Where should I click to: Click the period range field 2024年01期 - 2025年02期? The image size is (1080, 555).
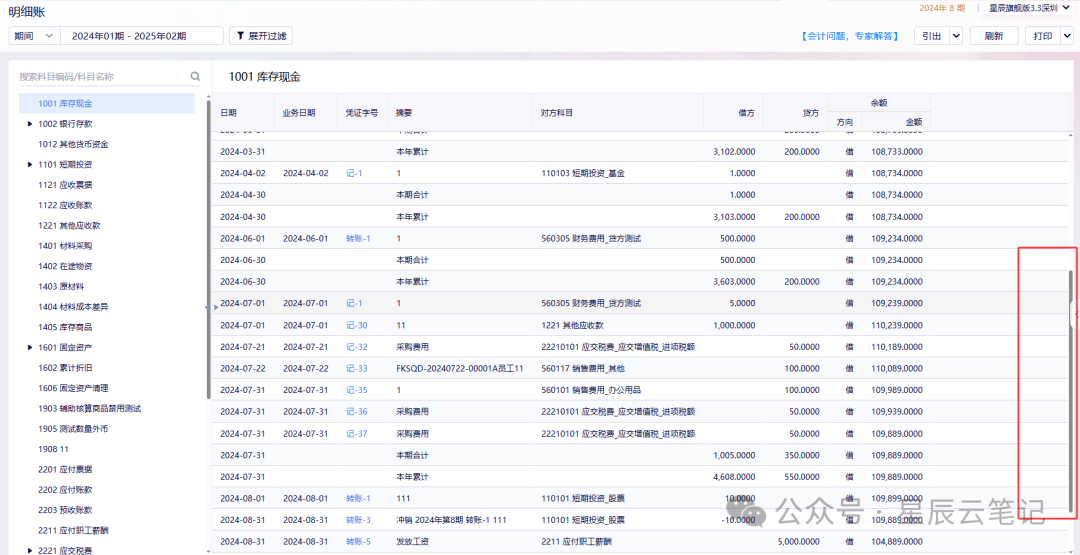142,36
